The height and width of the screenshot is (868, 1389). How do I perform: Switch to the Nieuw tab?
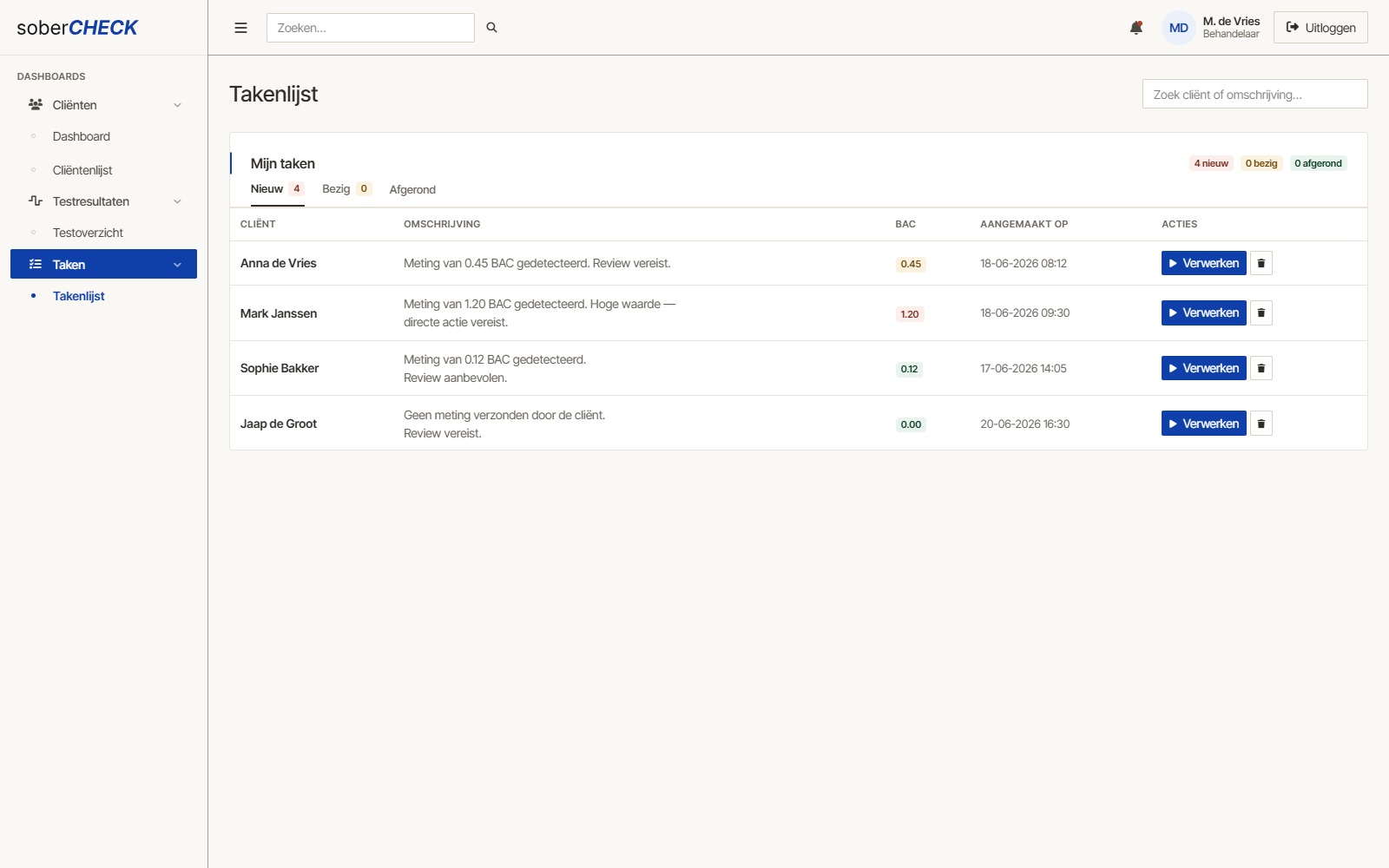pyautogui.click(x=277, y=189)
